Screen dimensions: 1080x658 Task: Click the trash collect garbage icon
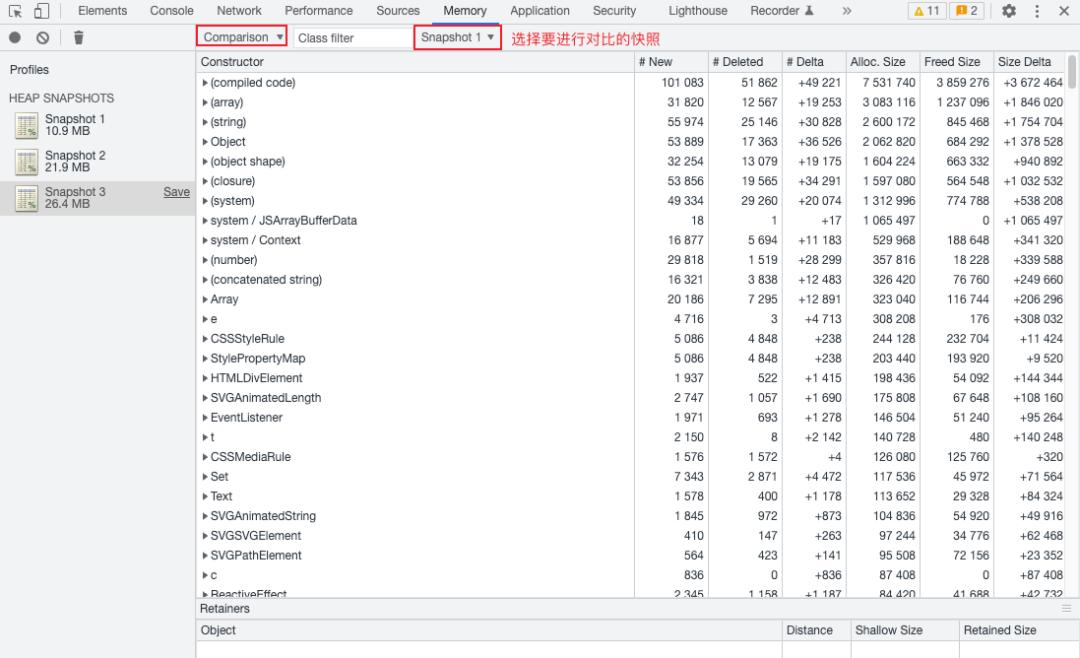point(79,37)
